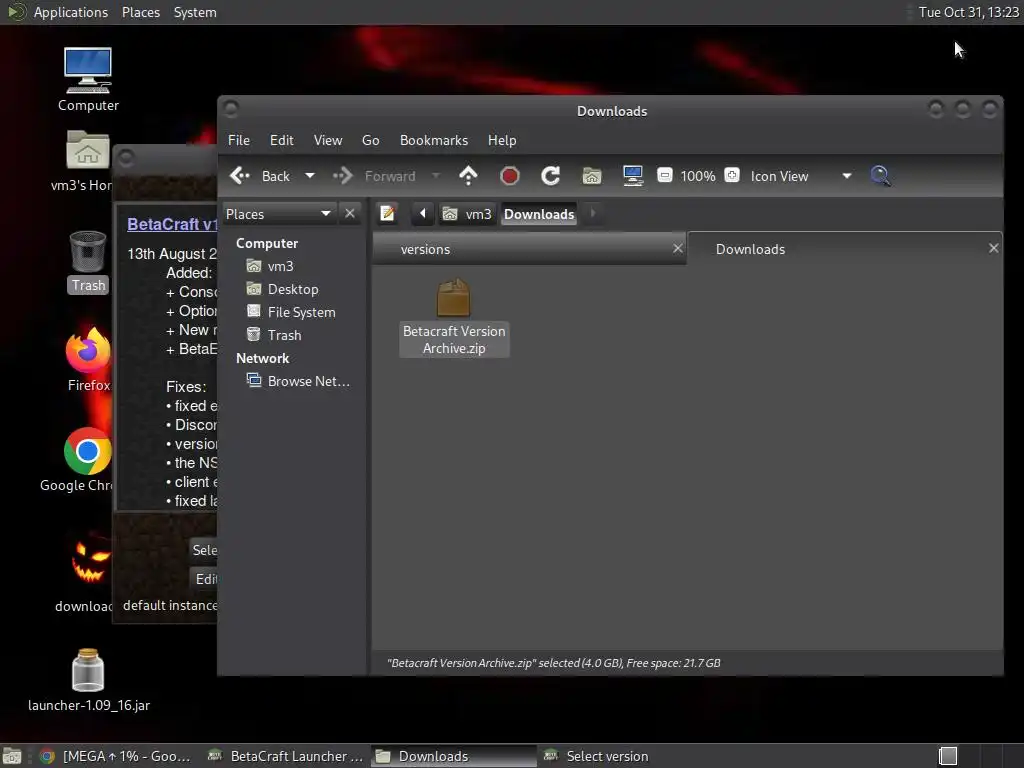The height and width of the screenshot is (768, 1024).
Task: Click the red Stop loading icon
Action: 509,176
